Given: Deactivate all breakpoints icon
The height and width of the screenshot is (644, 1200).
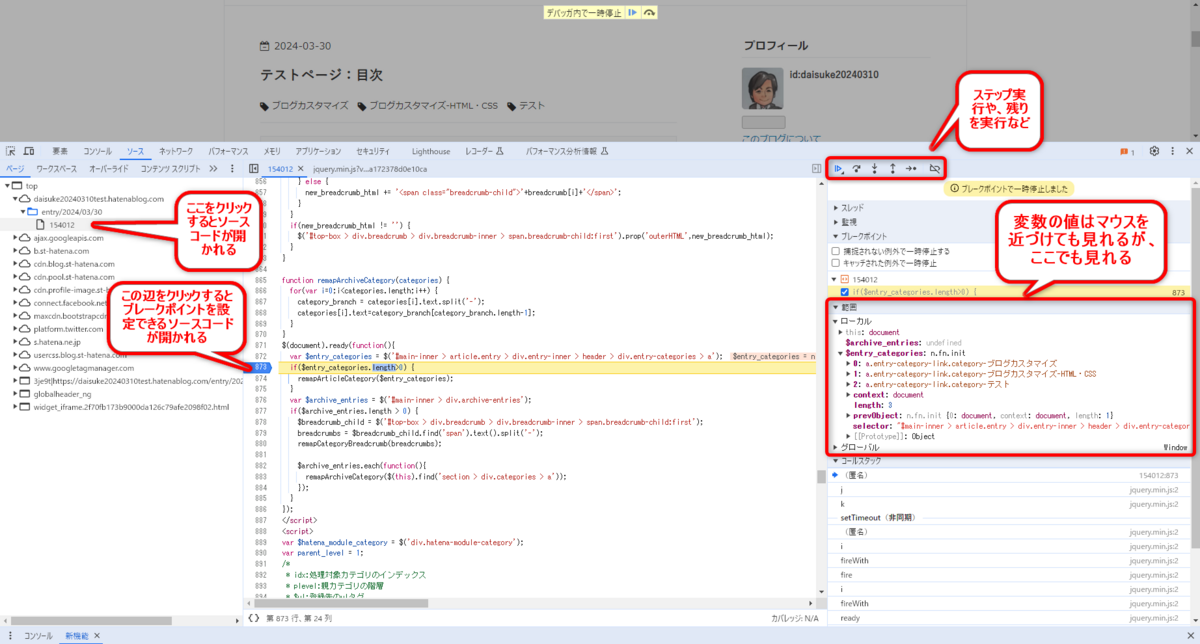Looking at the screenshot, I should 935,169.
